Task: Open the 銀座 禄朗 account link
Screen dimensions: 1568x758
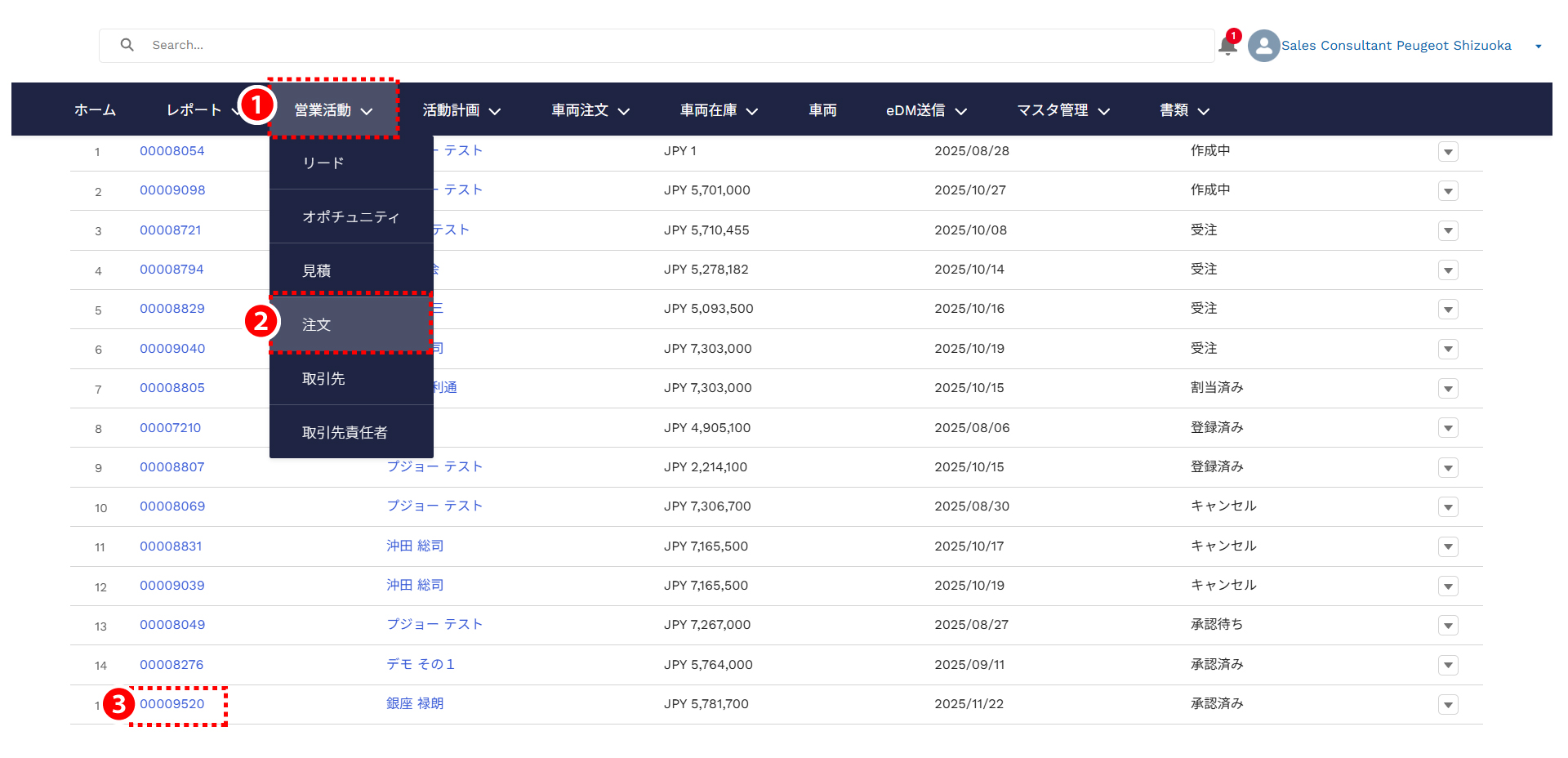Action: coord(415,704)
